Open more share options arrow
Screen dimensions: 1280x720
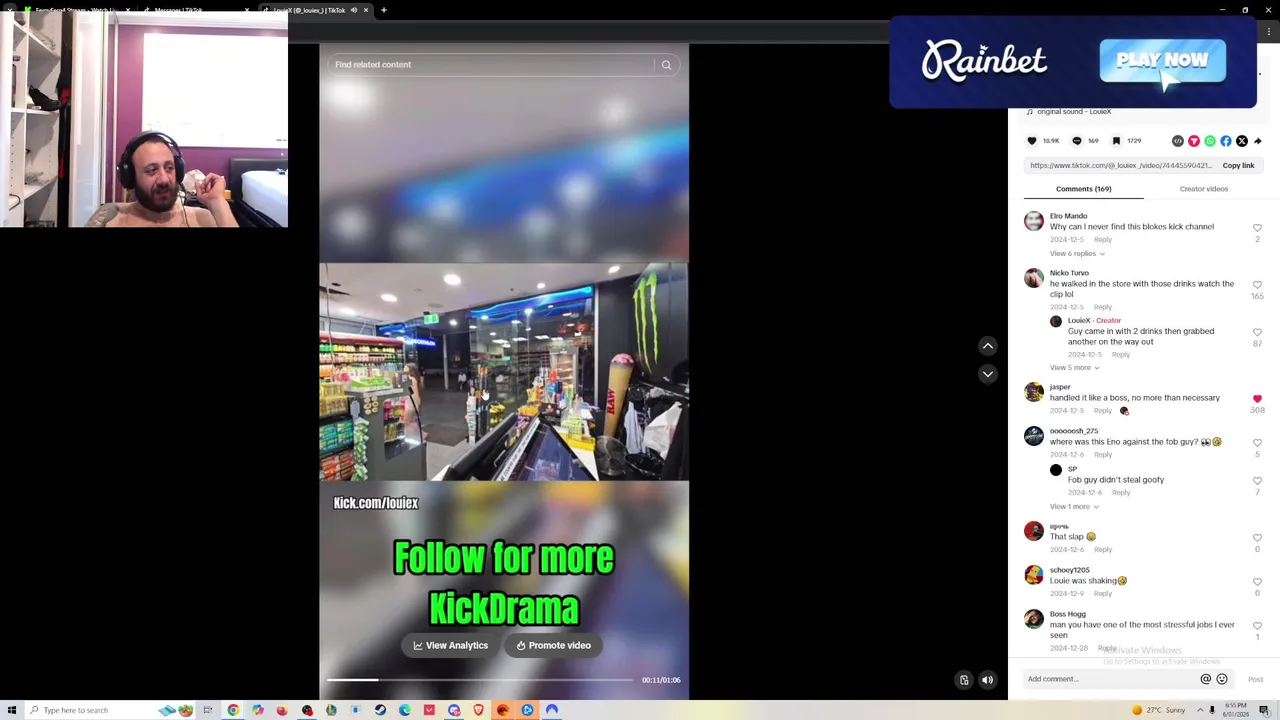tap(1258, 141)
